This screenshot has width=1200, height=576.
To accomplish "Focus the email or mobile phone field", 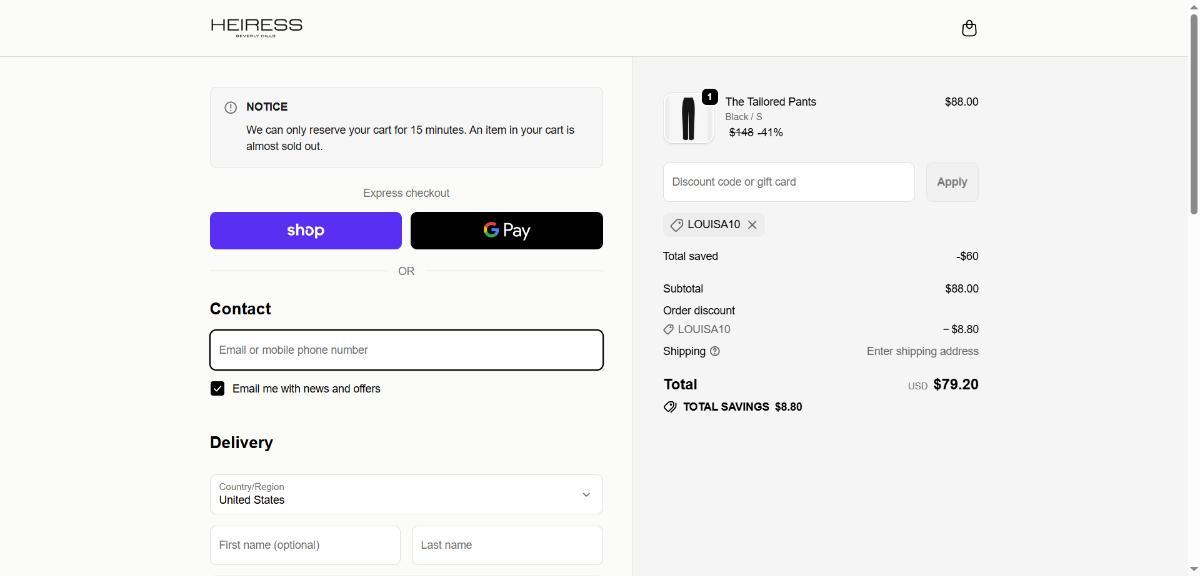I will (x=406, y=350).
